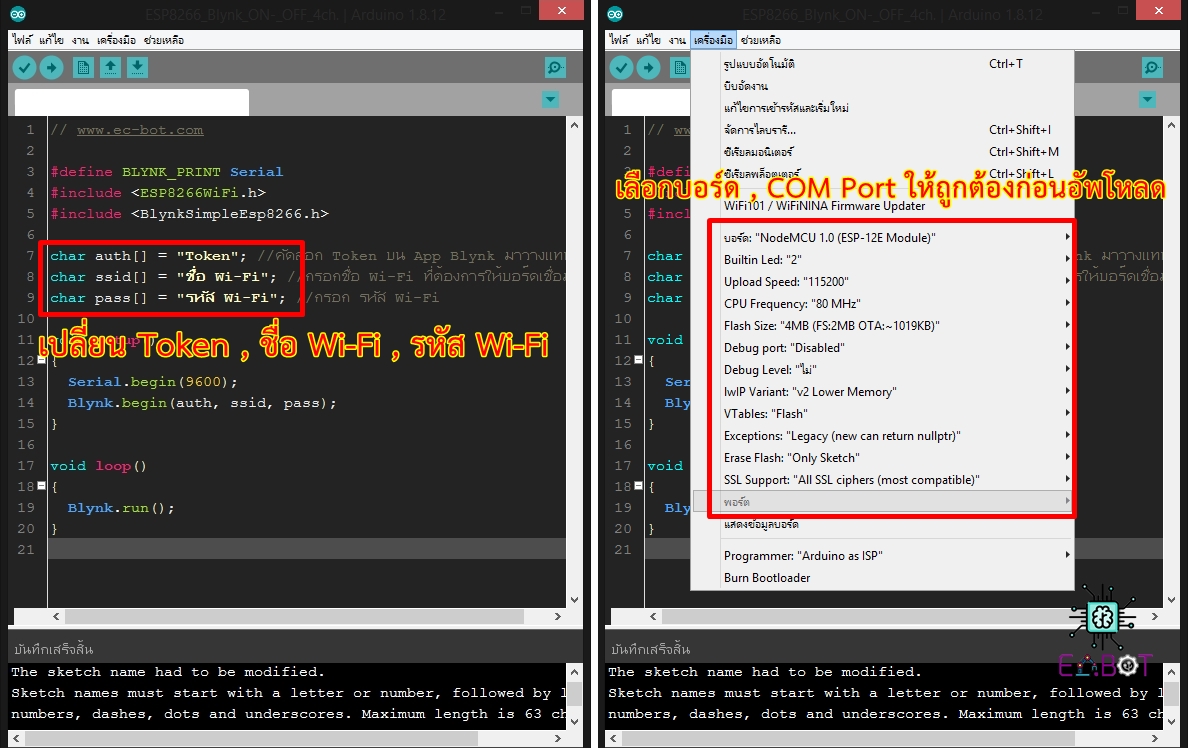Choose แก้ไขการเข้ารหัสและเริ่มใหม่ menu entry

[883, 108]
